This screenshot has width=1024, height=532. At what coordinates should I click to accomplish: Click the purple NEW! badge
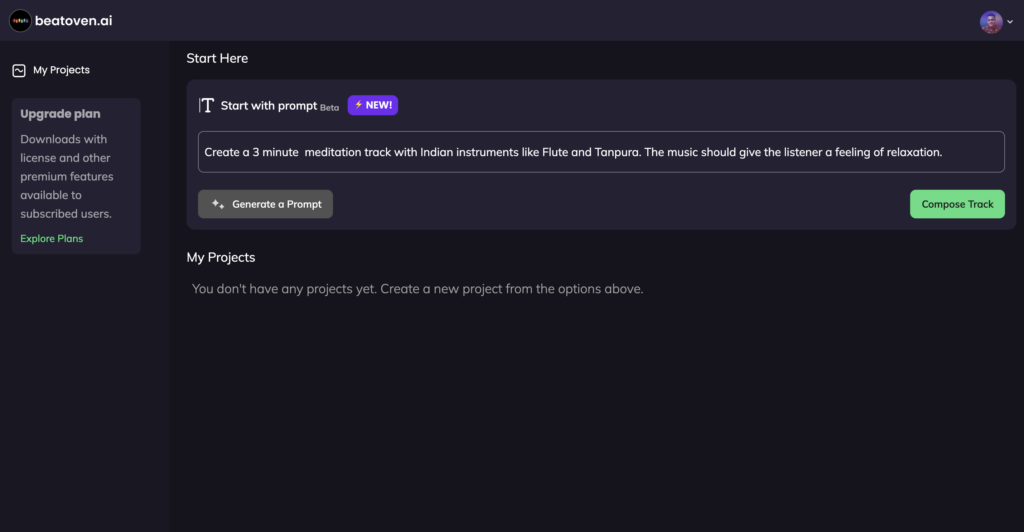(x=372, y=105)
